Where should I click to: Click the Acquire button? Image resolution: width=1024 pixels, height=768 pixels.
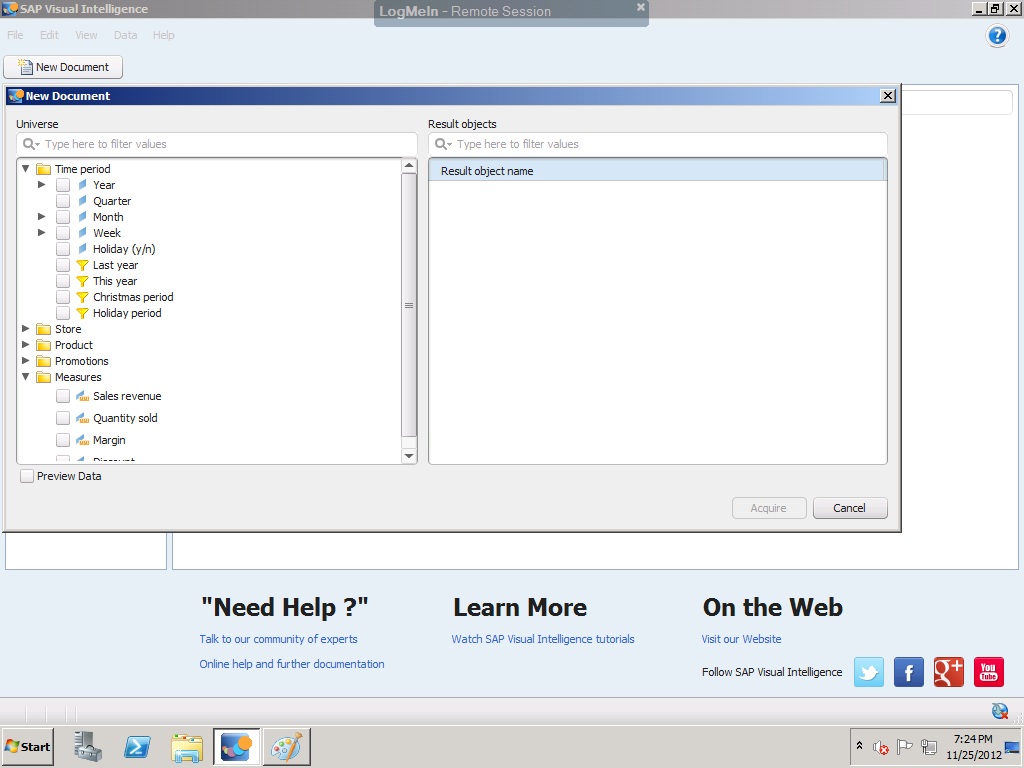pyautogui.click(x=769, y=508)
